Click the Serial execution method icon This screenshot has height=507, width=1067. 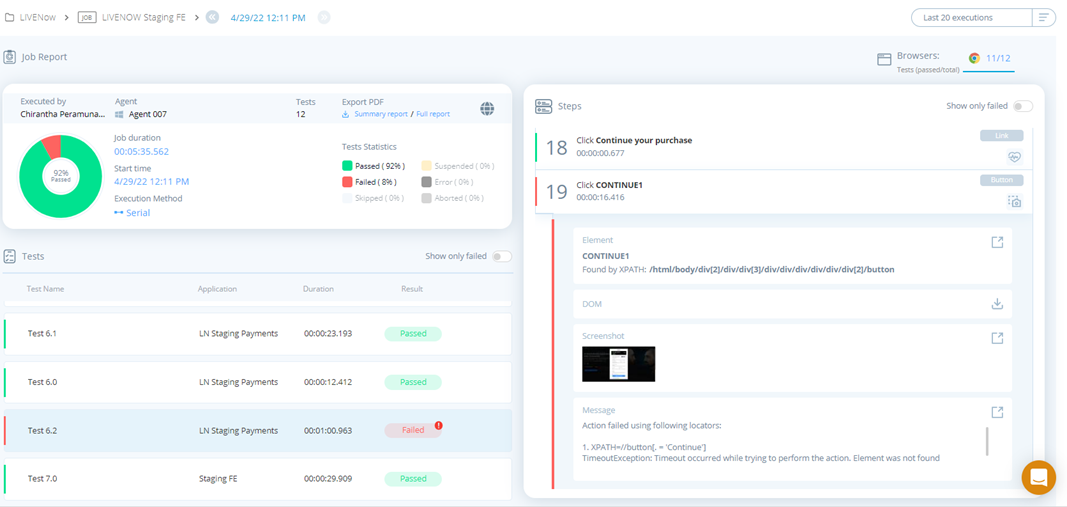tap(119, 213)
